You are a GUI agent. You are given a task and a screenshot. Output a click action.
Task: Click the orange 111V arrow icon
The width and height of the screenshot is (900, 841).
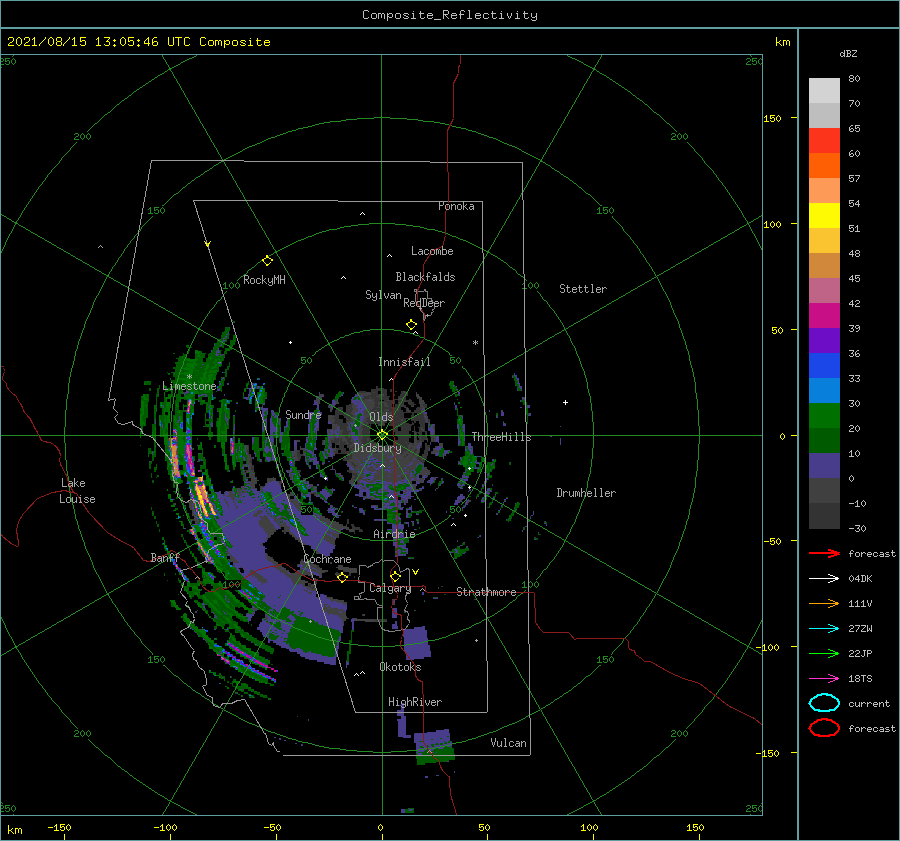(x=824, y=603)
